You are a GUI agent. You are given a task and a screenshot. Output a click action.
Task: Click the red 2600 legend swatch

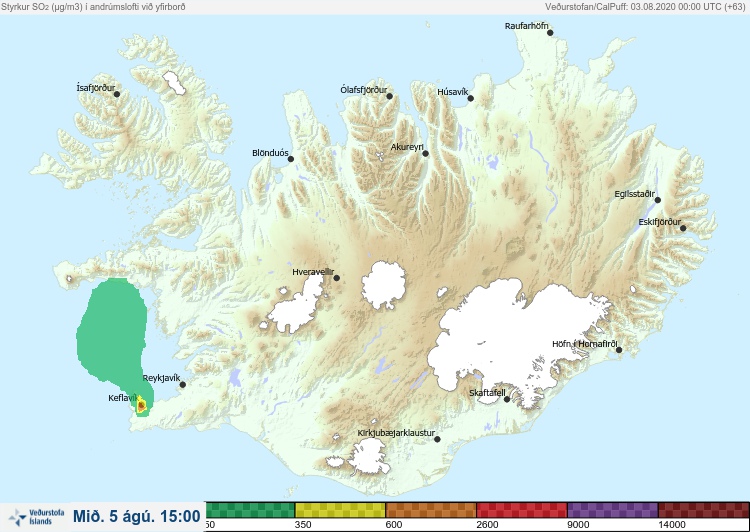coord(522,510)
